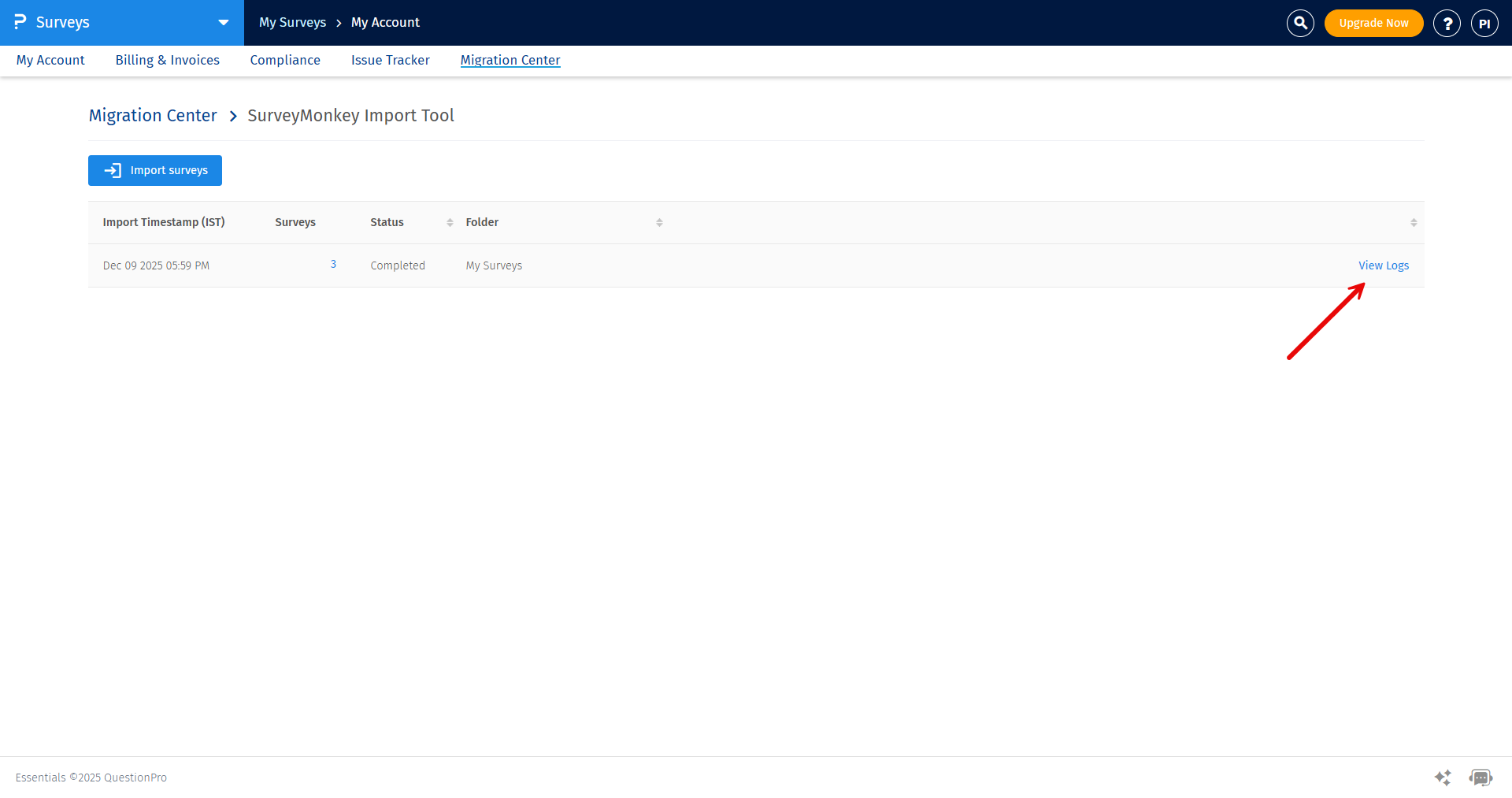Expand the Surveys product switcher dropdown
This screenshot has width=1512, height=798.
coord(223,23)
